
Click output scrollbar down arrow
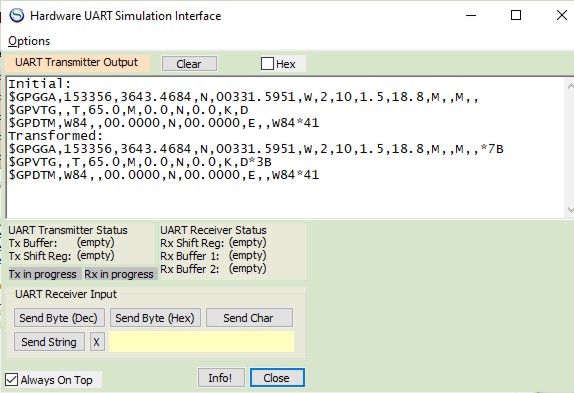pos(570,209)
